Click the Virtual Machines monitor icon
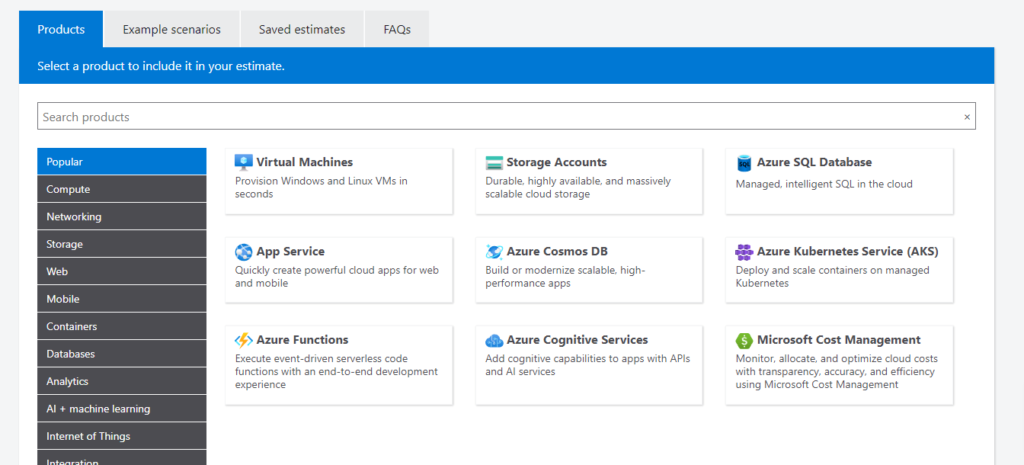 click(243, 162)
